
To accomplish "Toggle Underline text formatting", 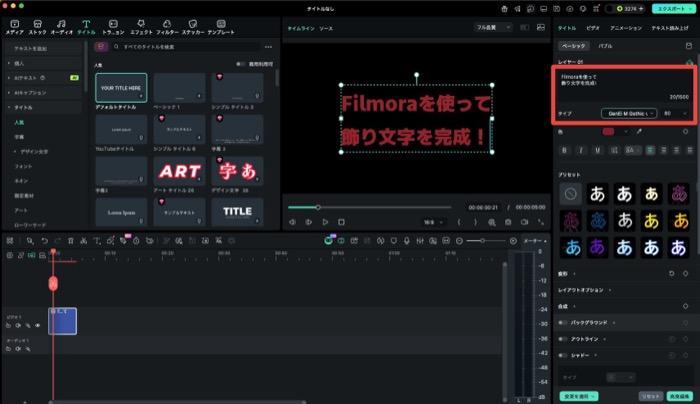I will click(597, 150).
